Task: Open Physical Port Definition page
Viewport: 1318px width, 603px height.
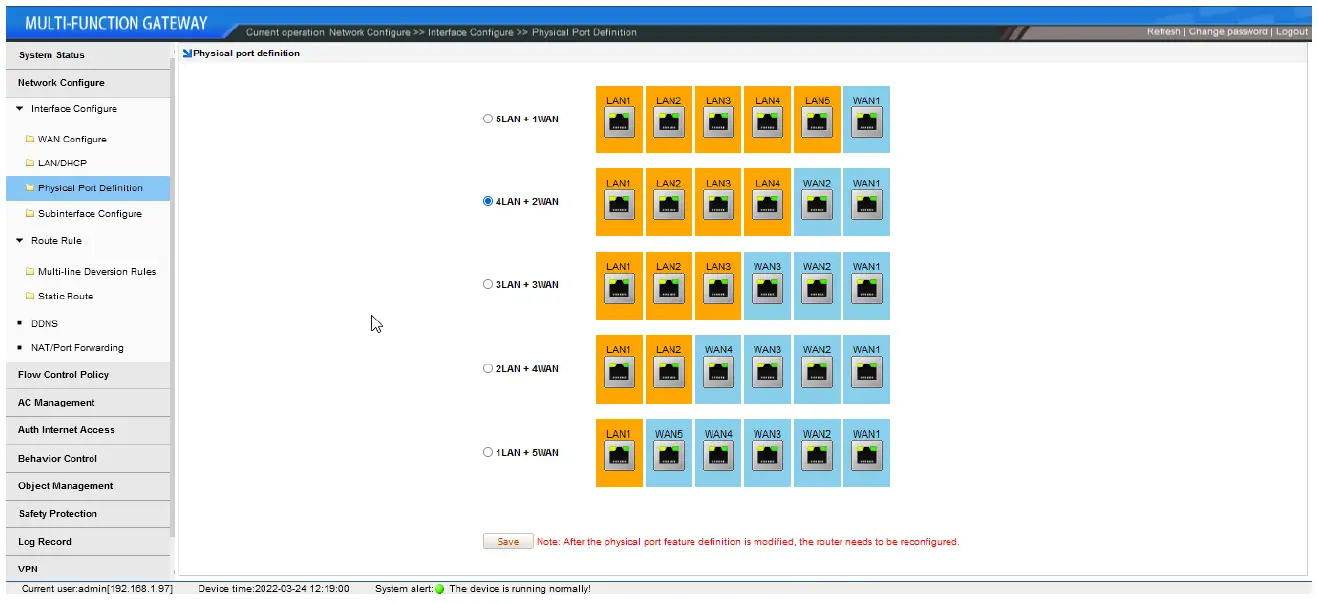Action: [90, 188]
